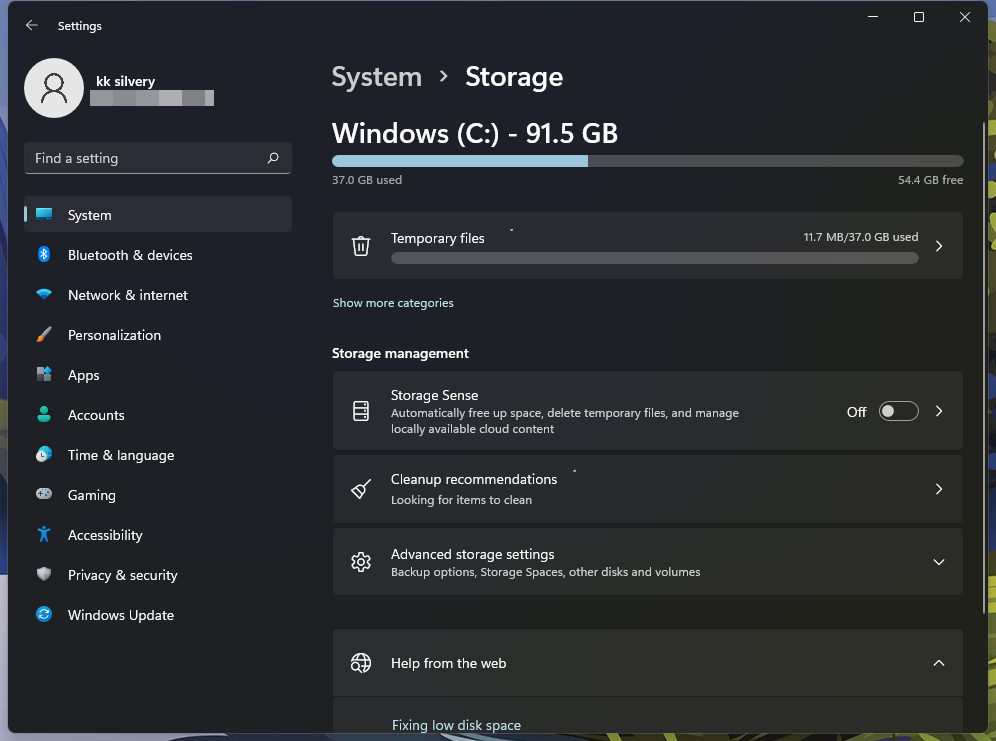Open the Storage Sense entry
The height and width of the screenshot is (741, 996).
click(647, 411)
